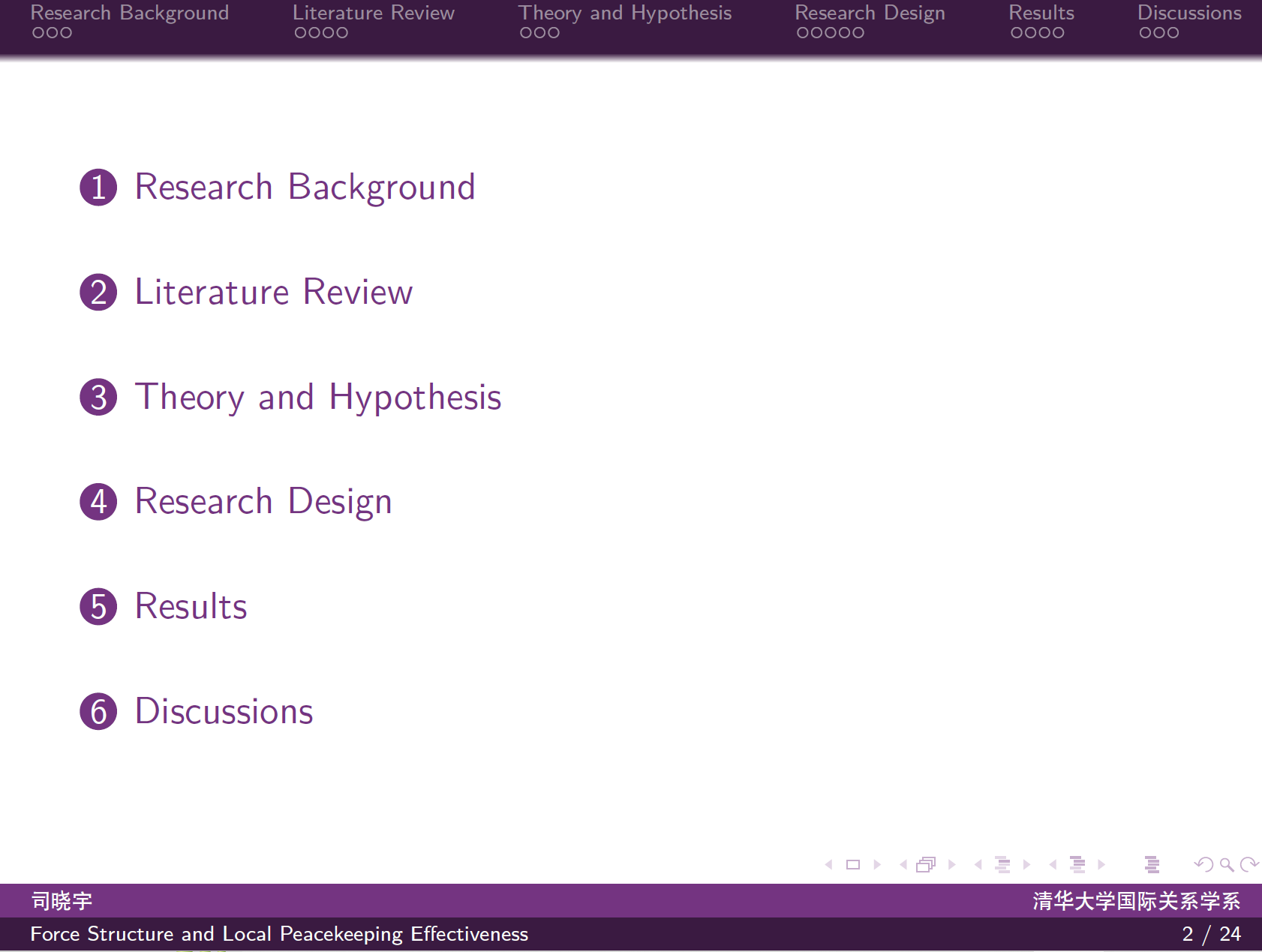Go to next subsection arrow
This screenshot has height=952, width=1262.
pyautogui.click(x=1026, y=865)
